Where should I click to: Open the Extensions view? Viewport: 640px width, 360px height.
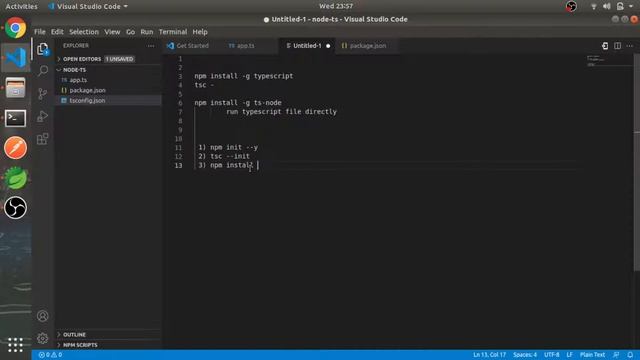pyautogui.click(x=42, y=139)
